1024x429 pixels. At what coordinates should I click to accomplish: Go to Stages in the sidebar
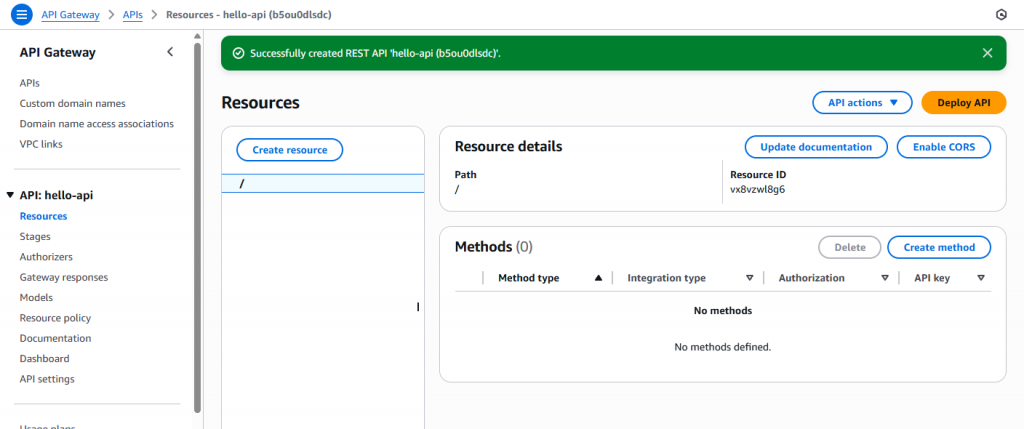pyautogui.click(x=35, y=236)
